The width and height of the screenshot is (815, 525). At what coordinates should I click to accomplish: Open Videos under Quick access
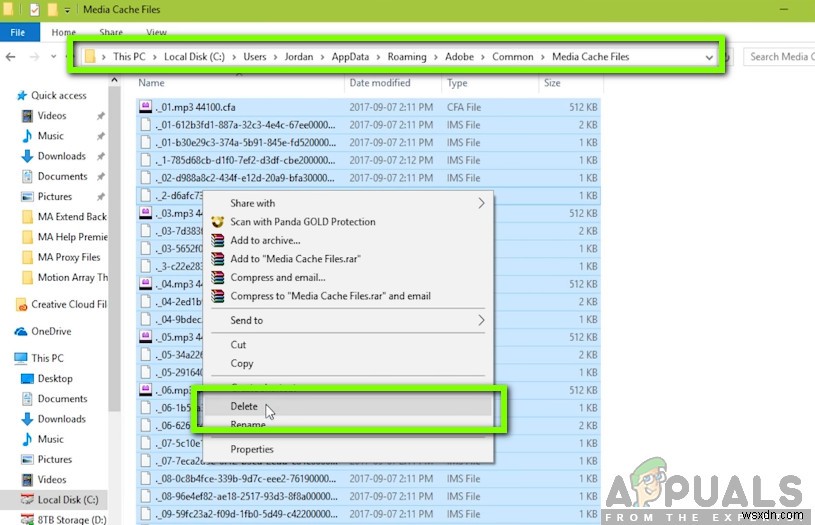pos(51,116)
